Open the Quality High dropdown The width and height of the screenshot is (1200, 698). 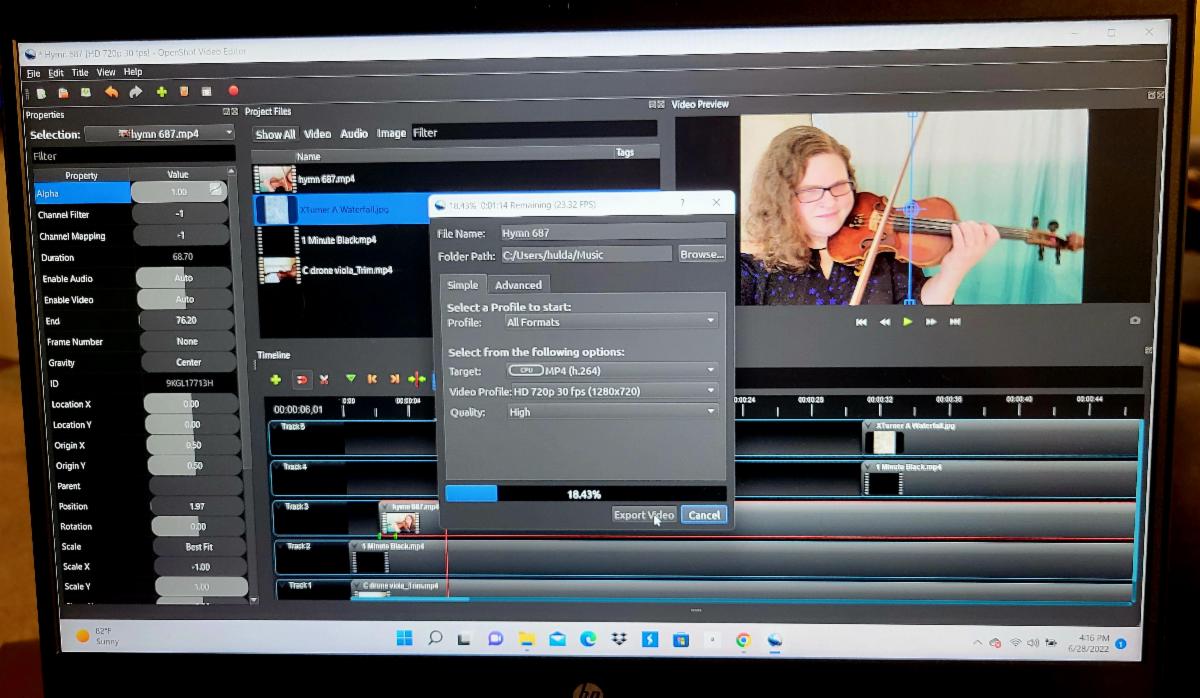coord(611,412)
